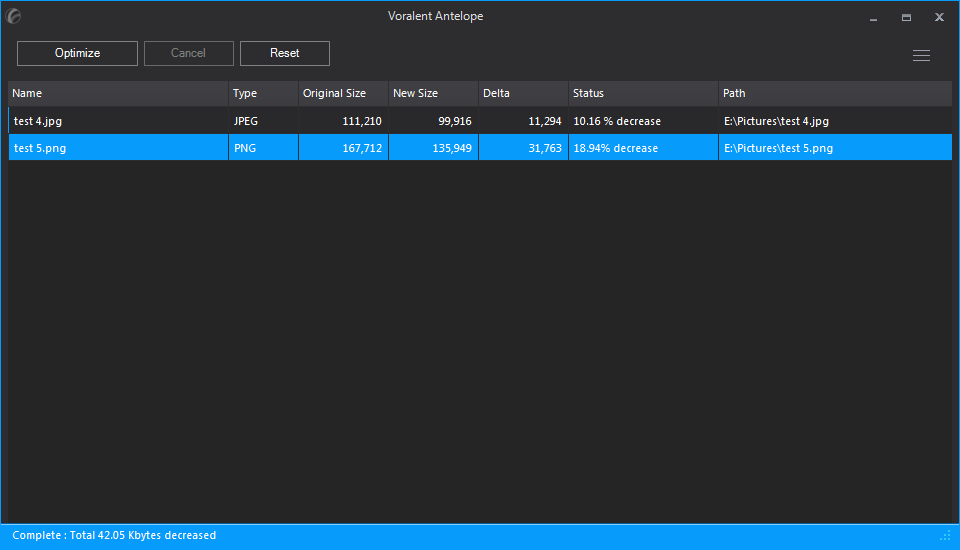Click original size value 167,712
The image size is (960, 550).
(x=362, y=148)
